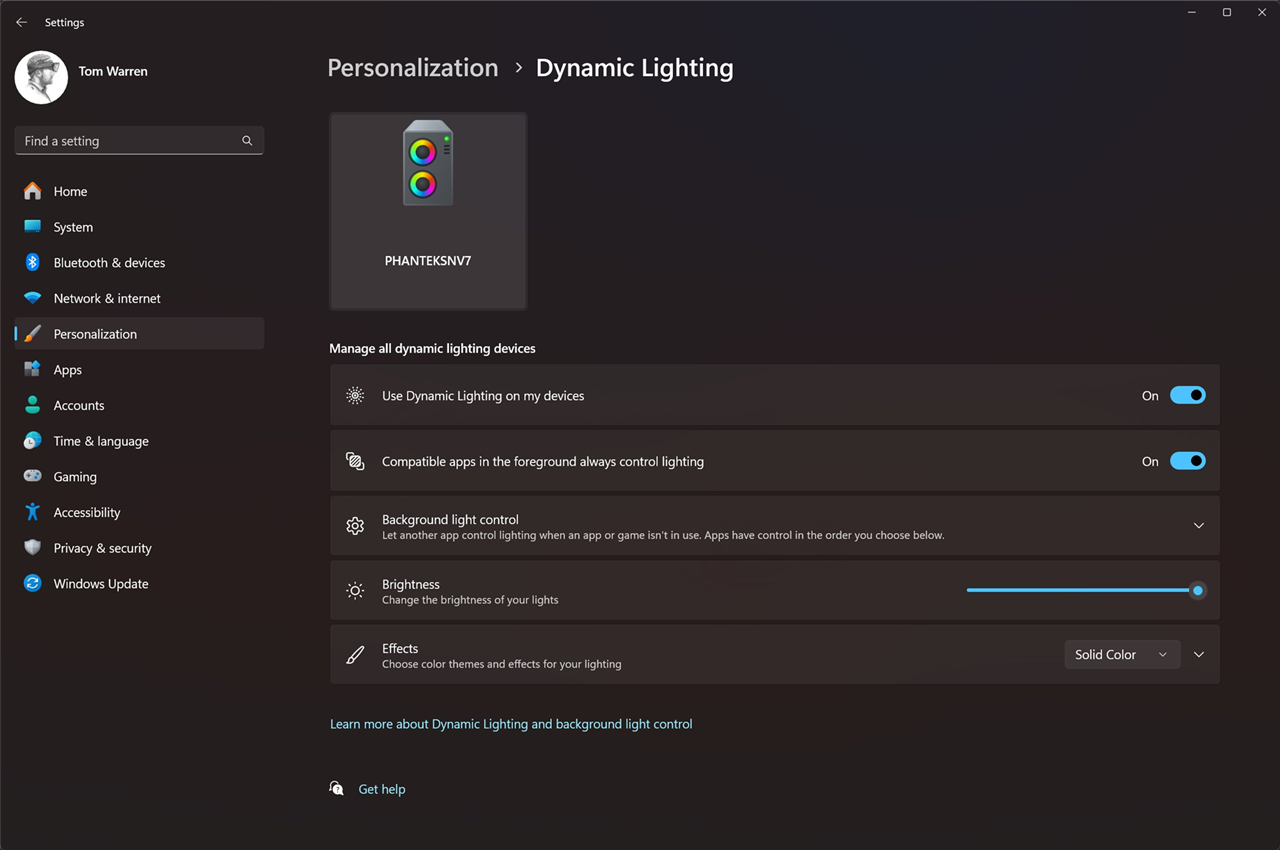Click the Windows Update sync icon
The height and width of the screenshot is (850, 1280).
(33, 583)
